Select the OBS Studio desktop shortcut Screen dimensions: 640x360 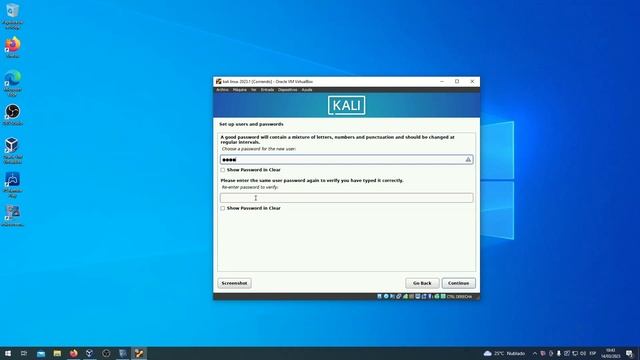coord(12,115)
